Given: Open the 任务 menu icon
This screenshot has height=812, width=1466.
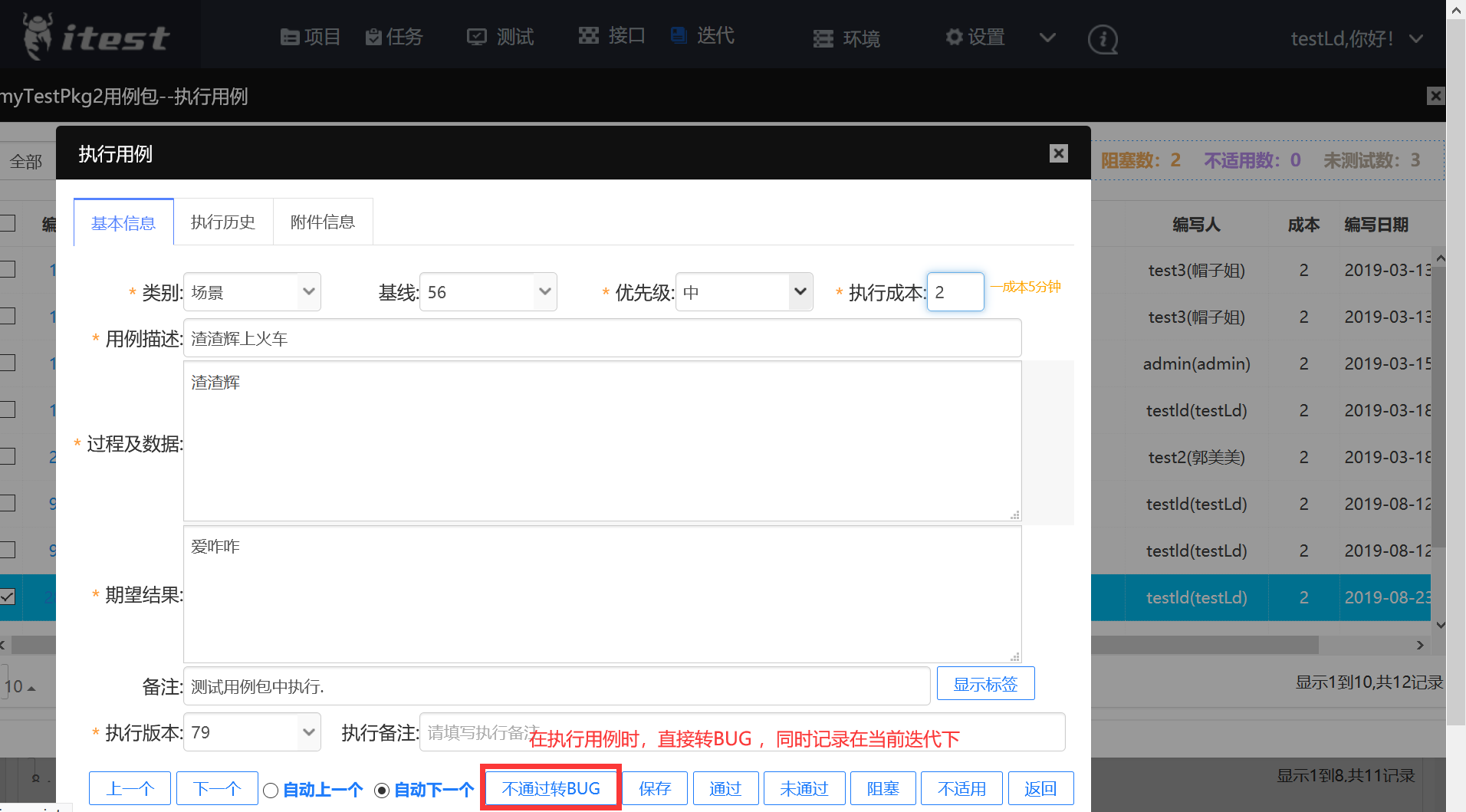Looking at the screenshot, I should coord(374,37).
